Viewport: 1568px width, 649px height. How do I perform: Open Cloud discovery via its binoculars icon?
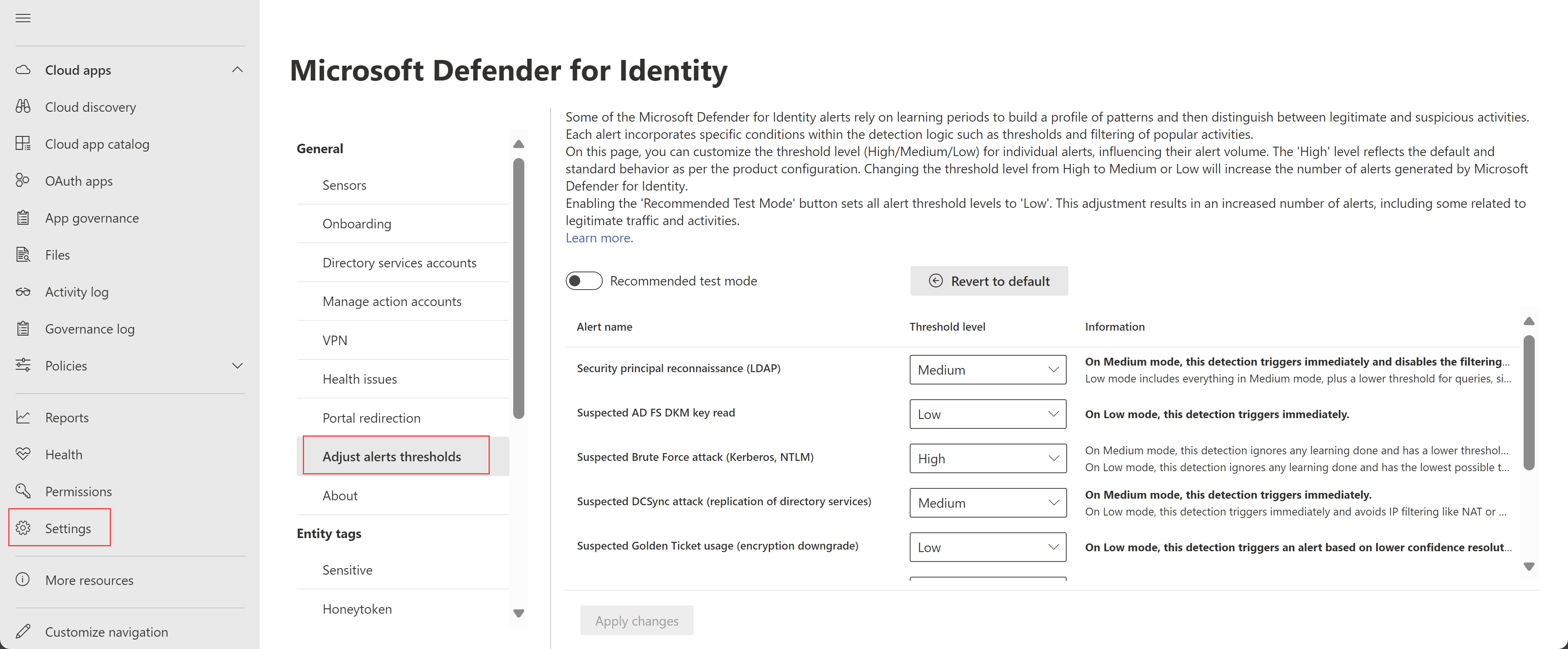tap(23, 106)
